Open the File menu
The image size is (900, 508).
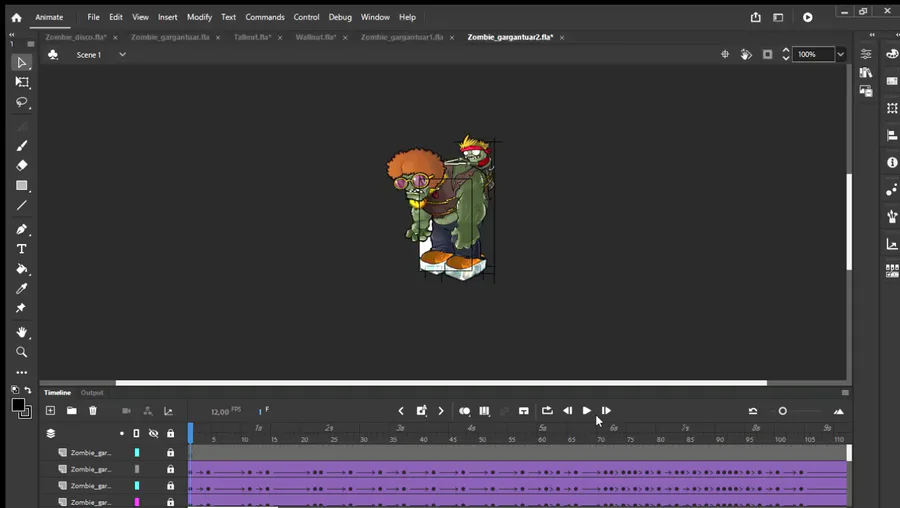click(x=93, y=17)
